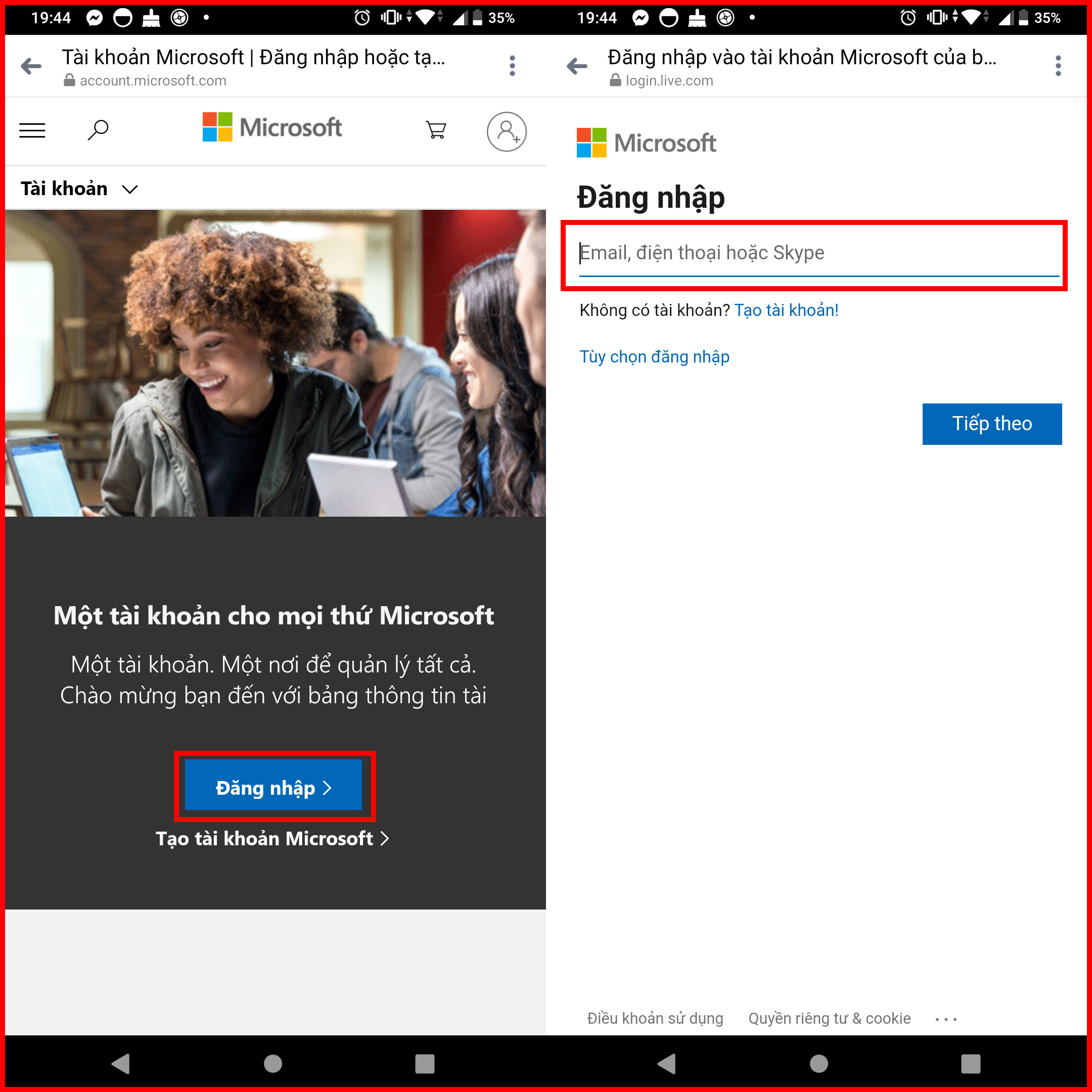Open Quyền riêng tư & cookie link
Viewport: 1092px width, 1092px height.
tap(830, 1018)
